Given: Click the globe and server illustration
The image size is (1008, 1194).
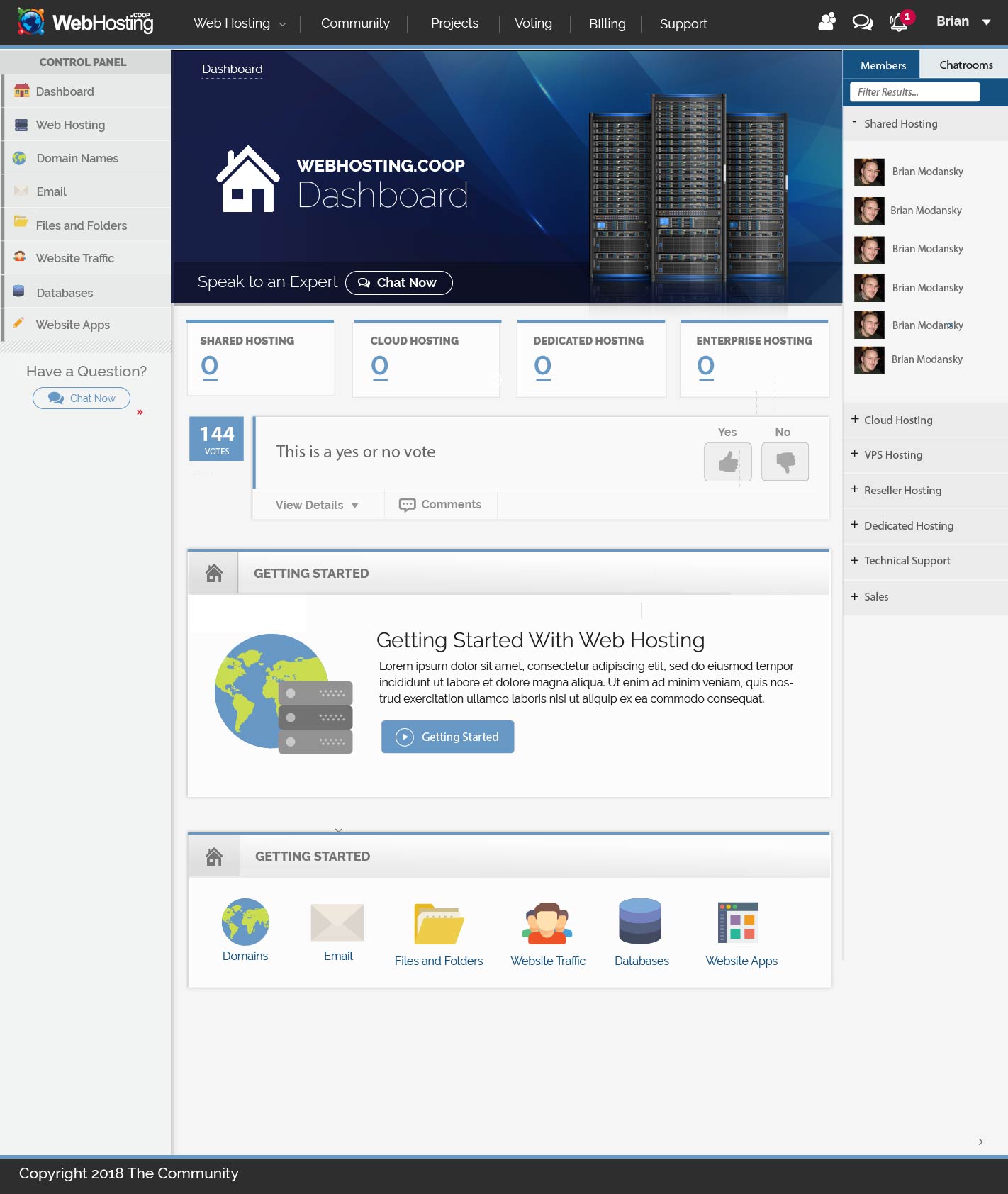Looking at the screenshot, I should tap(284, 693).
